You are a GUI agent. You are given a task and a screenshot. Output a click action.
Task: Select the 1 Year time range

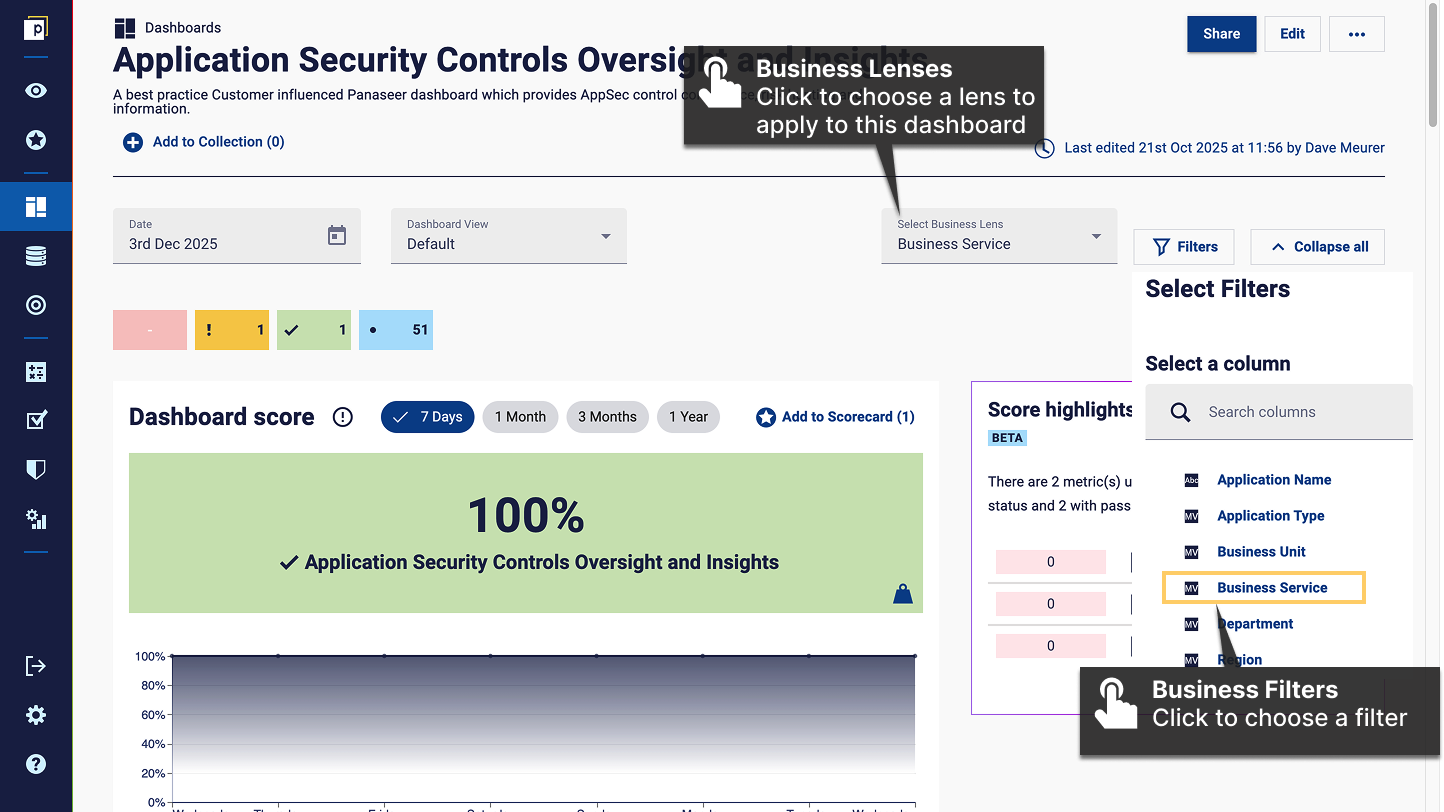[x=688, y=417]
